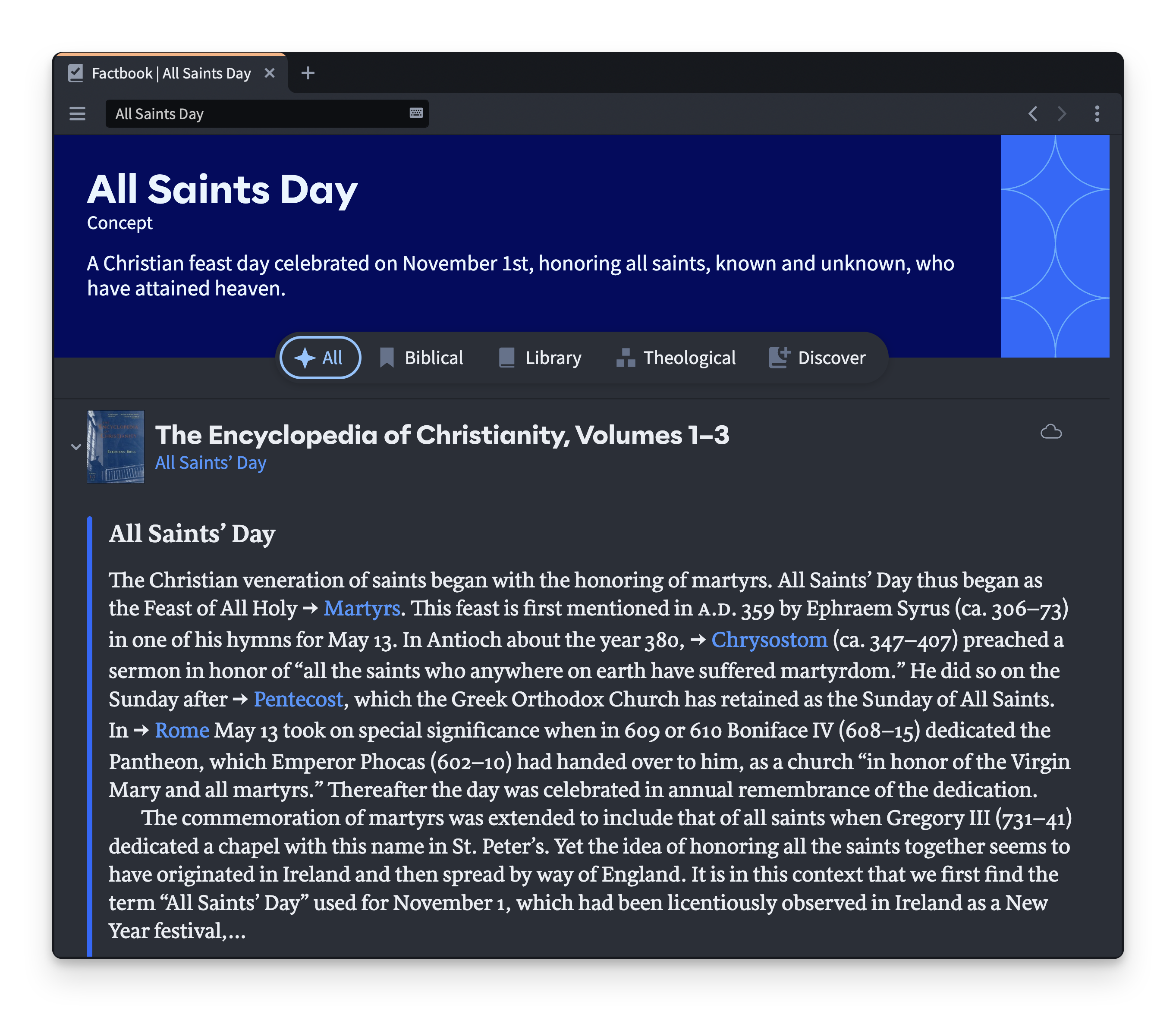Click inside the All Saints Day search field
Viewport: 1176px width, 1011px height.
(x=255, y=113)
